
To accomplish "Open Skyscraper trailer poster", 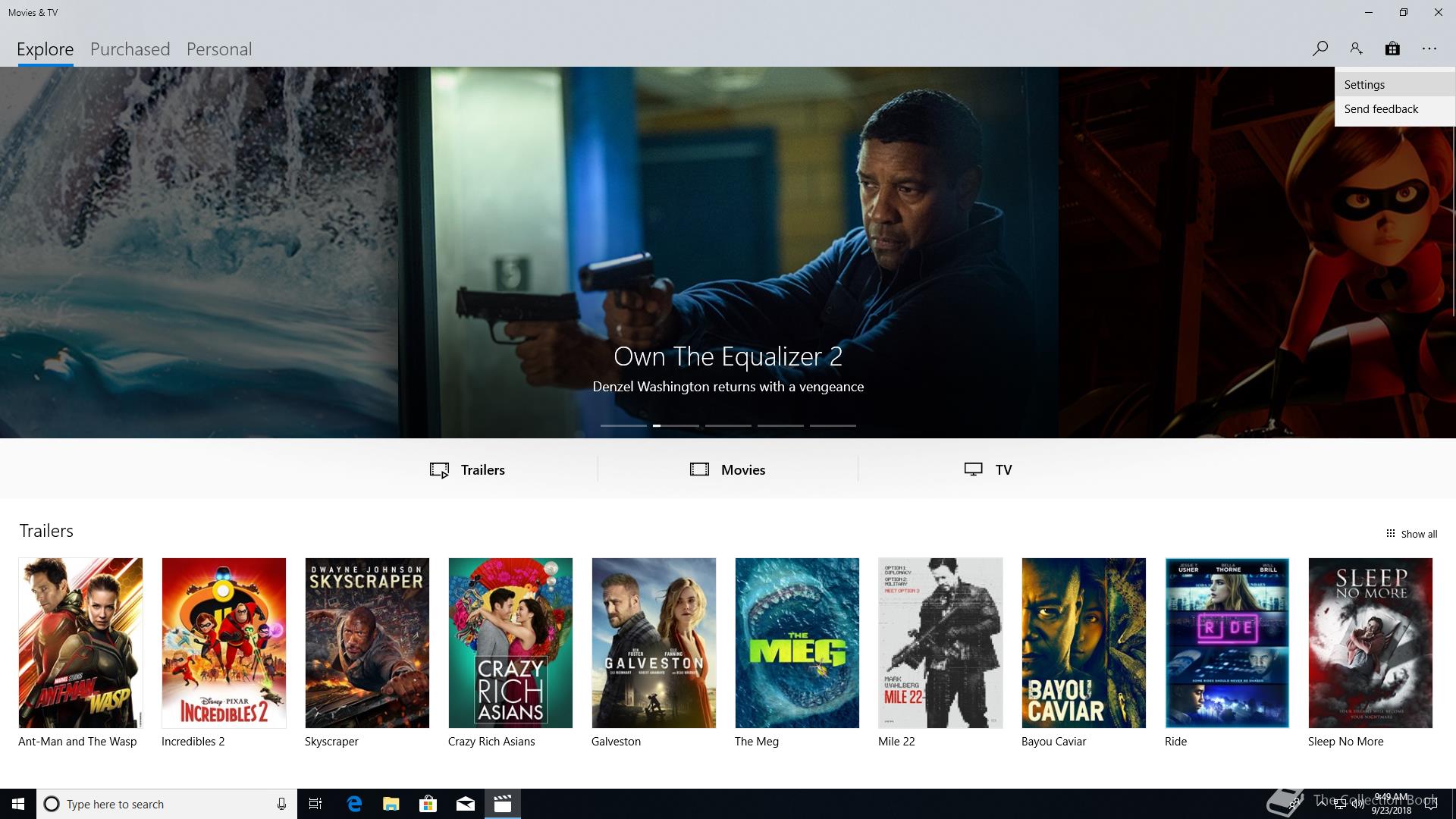I will (x=367, y=643).
